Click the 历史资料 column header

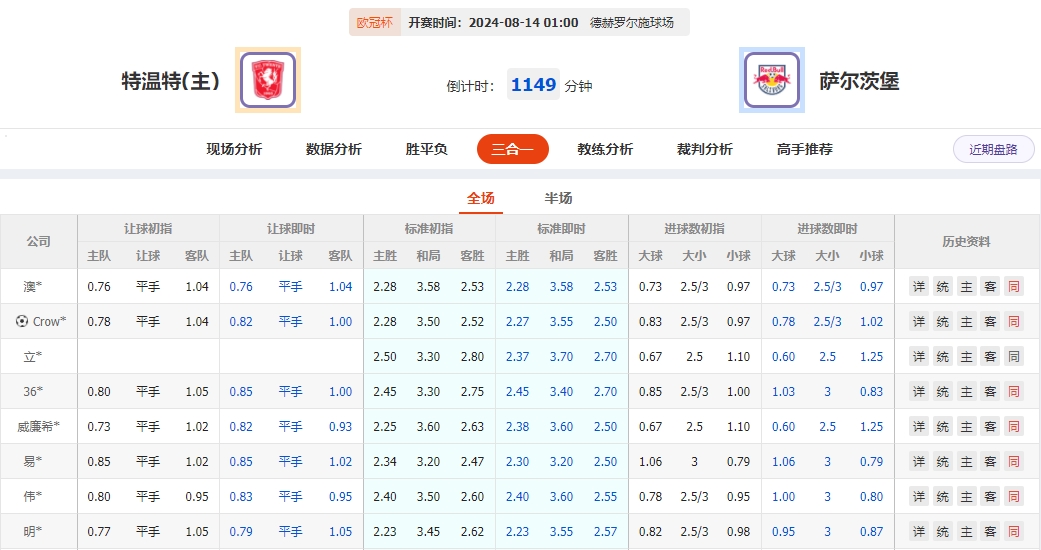pos(966,242)
